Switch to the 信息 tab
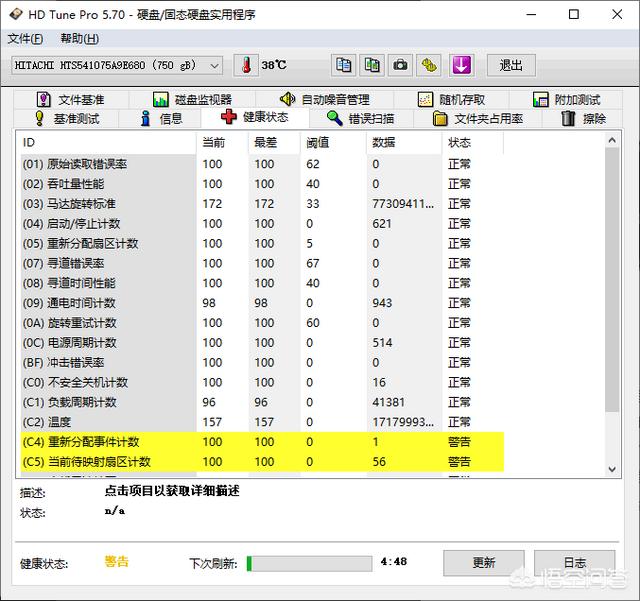This screenshot has width=640, height=601. click(160, 119)
